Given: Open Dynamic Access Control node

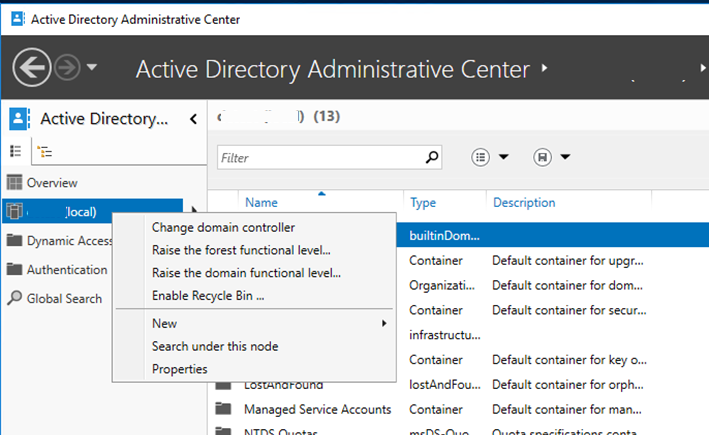Looking at the screenshot, I should [69, 241].
